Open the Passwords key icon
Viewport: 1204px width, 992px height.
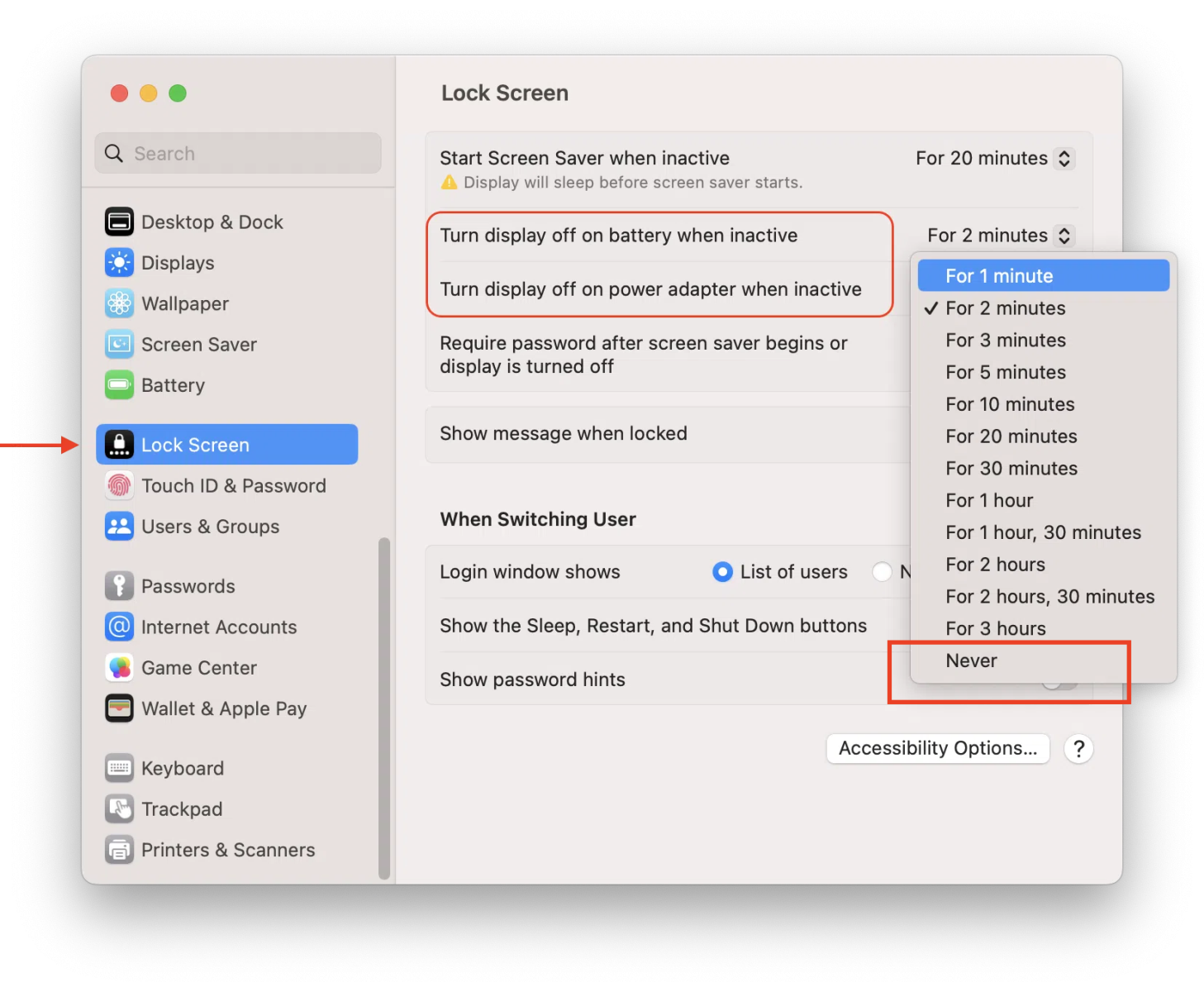[x=119, y=586]
